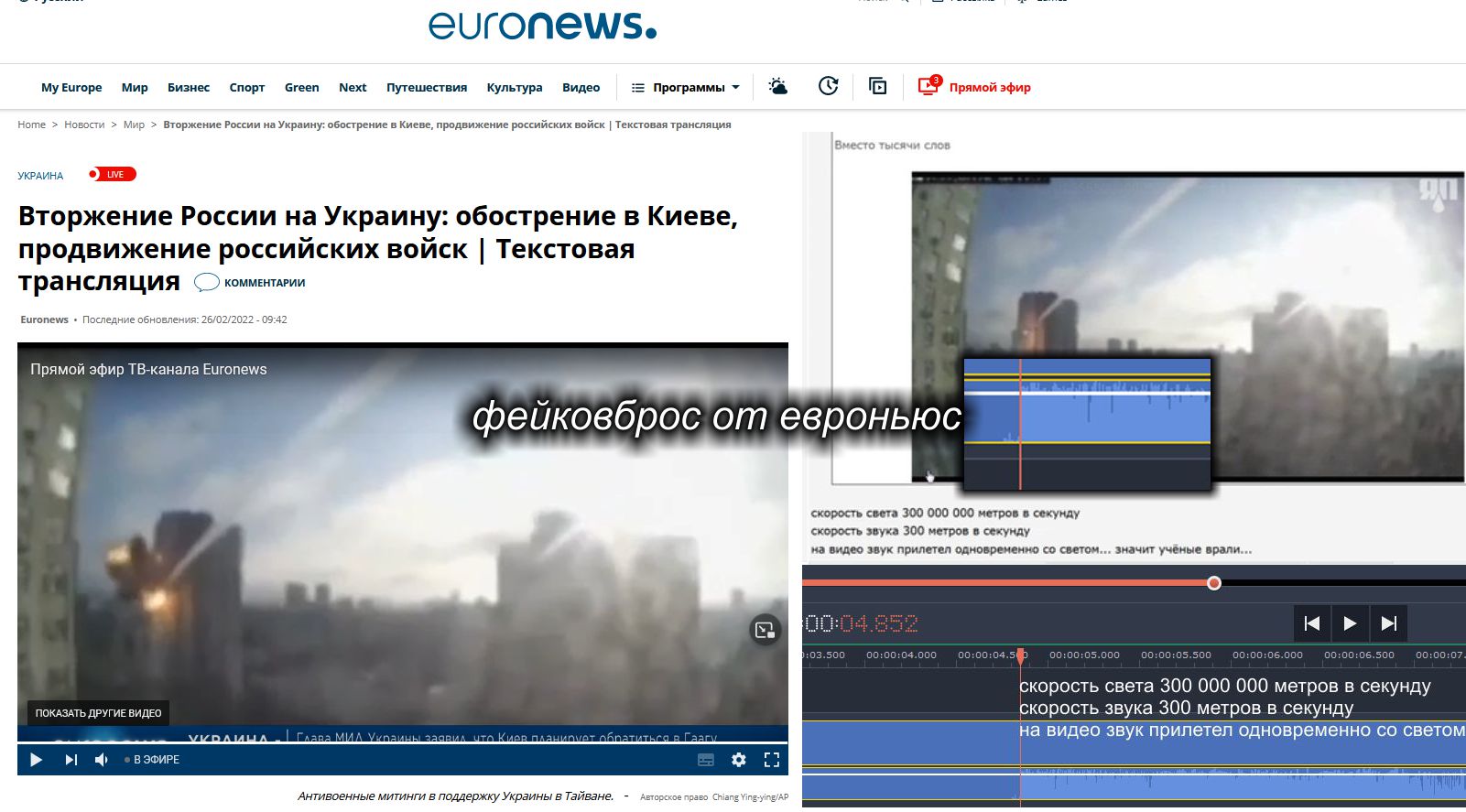This screenshot has width=1466, height=812.
Task: Open the weather icon in navigation bar
Action: coord(778,86)
